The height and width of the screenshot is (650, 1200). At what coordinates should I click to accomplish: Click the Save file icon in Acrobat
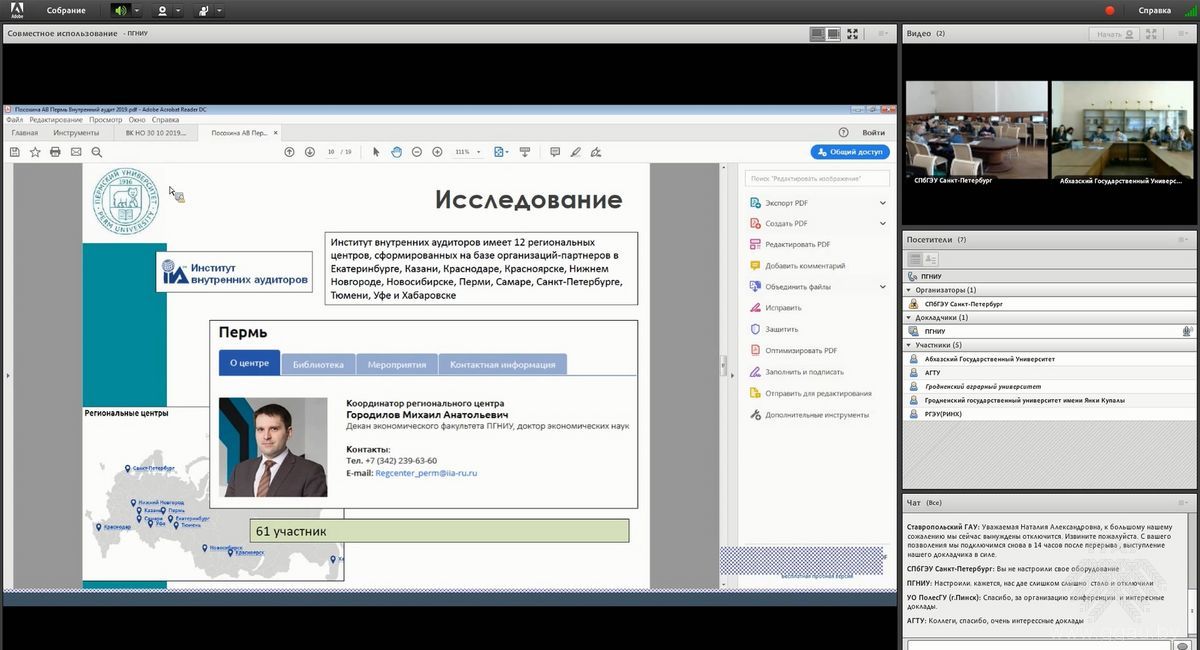tap(15, 152)
